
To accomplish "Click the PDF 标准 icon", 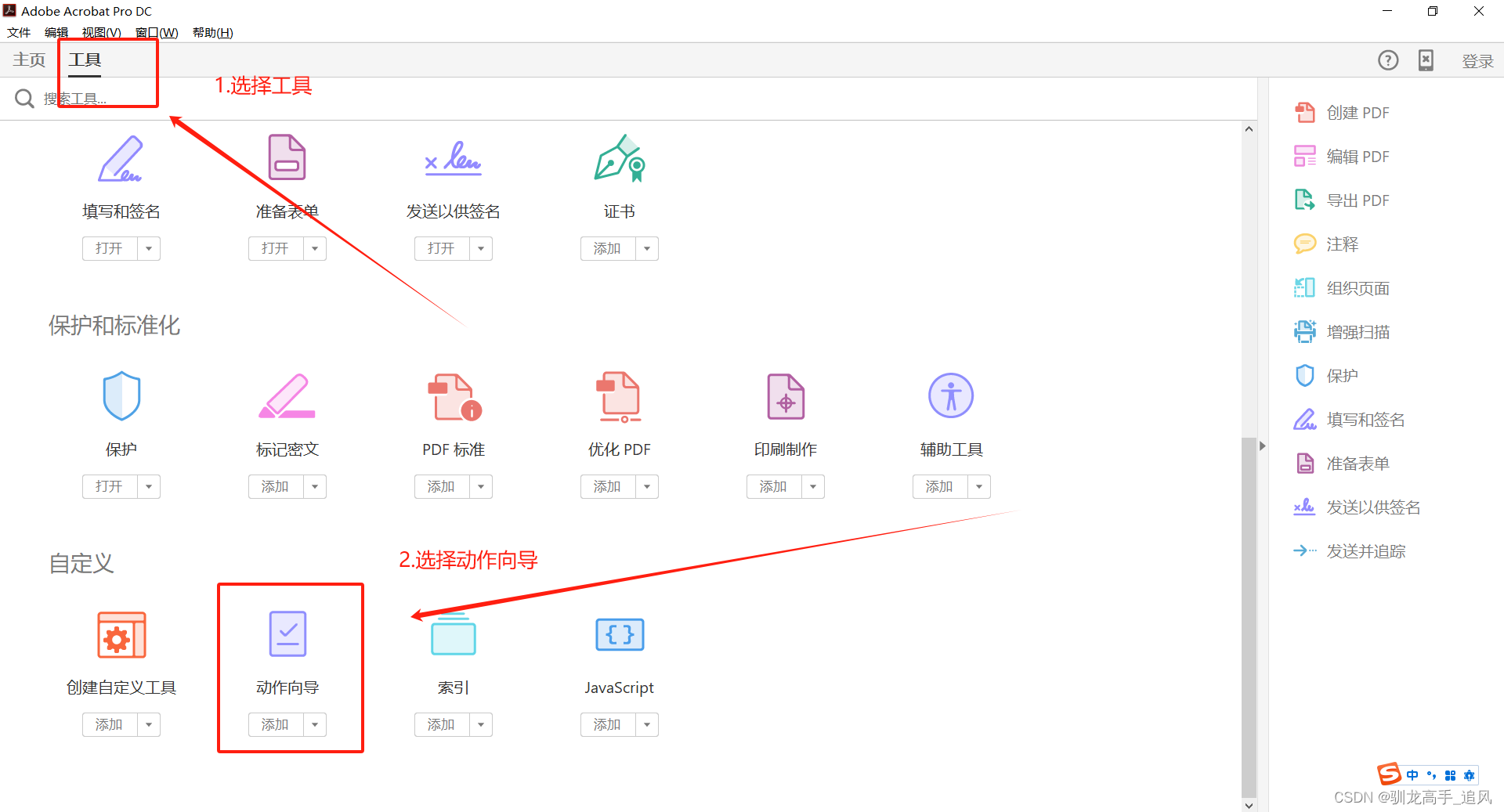I will tap(454, 397).
